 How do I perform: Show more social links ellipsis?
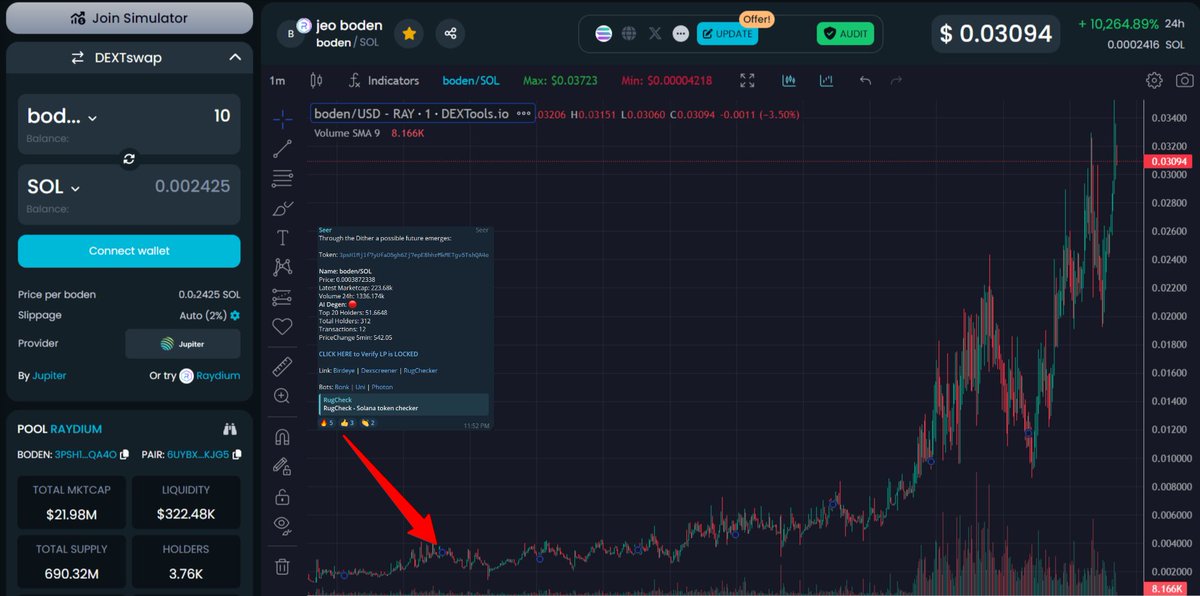coord(681,33)
